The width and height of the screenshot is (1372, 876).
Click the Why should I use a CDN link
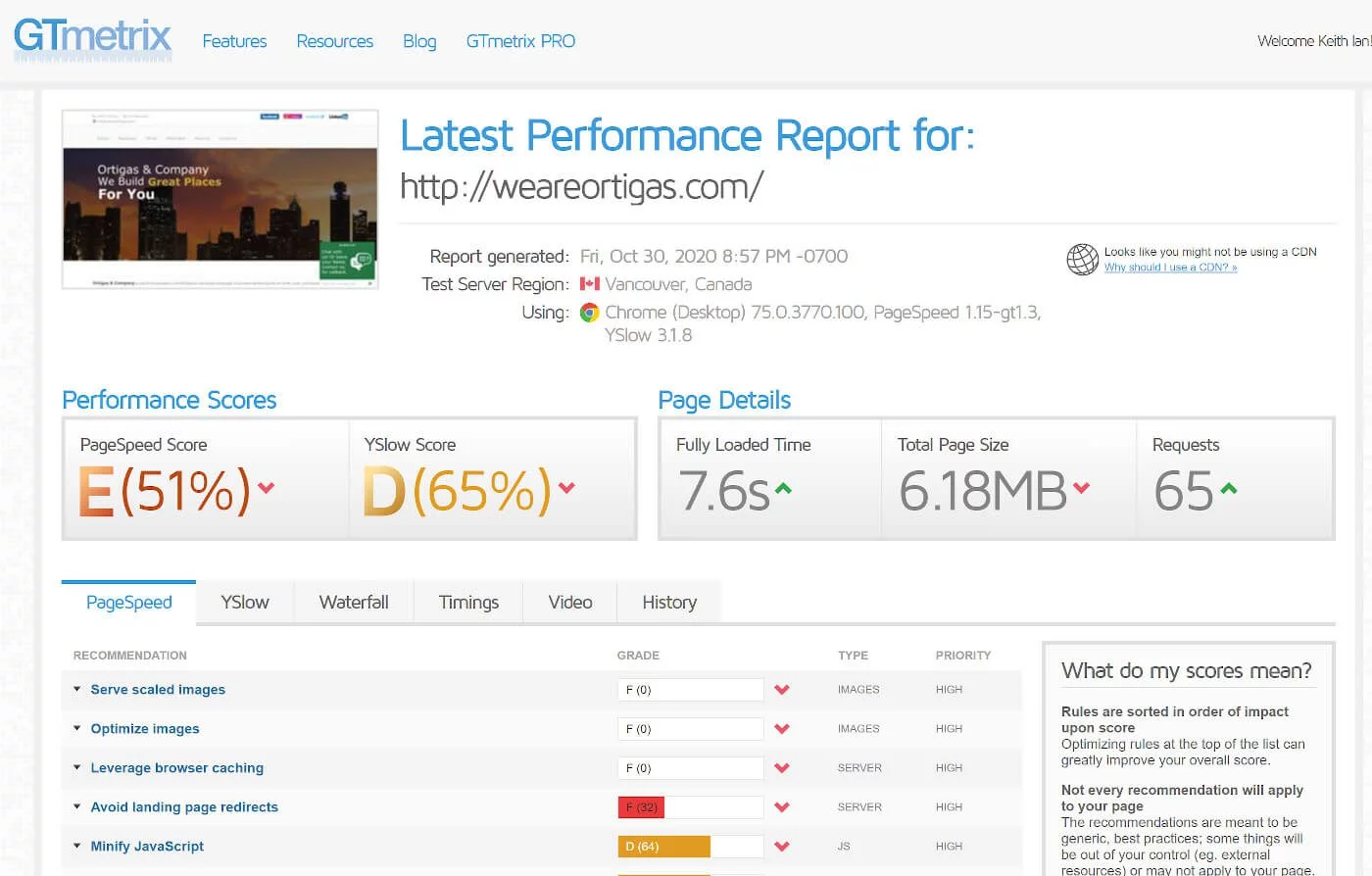pos(1170,268)
